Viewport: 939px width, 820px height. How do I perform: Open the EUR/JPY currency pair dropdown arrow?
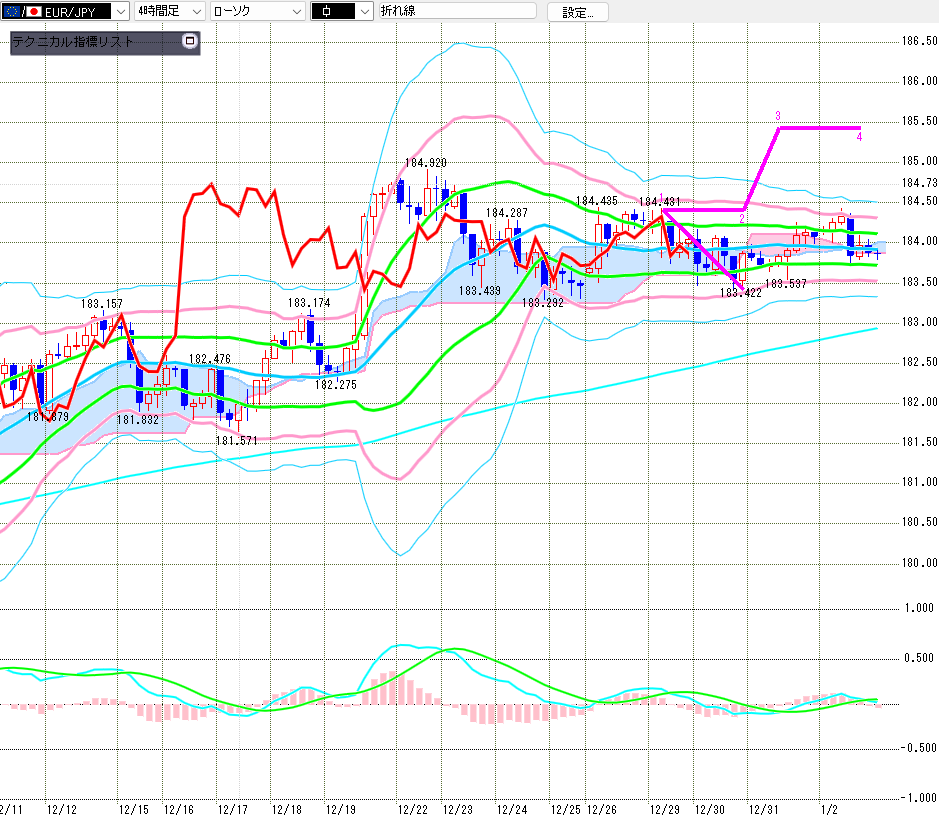click(x=120, y=12)
